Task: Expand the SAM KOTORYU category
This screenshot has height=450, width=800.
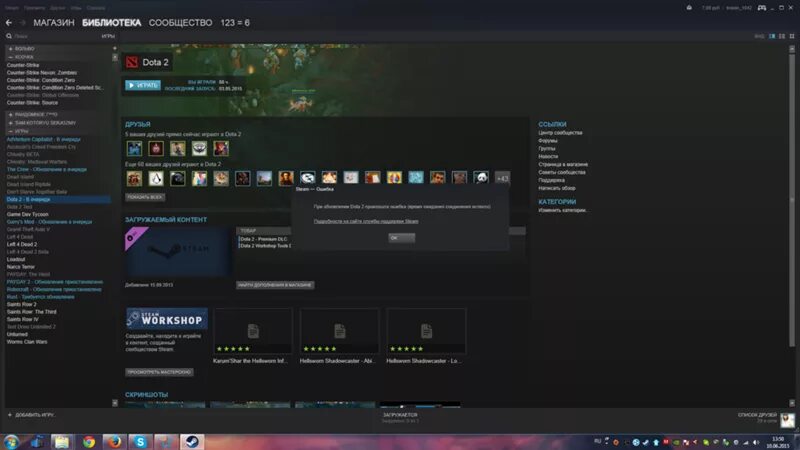Action: [10, 123]
